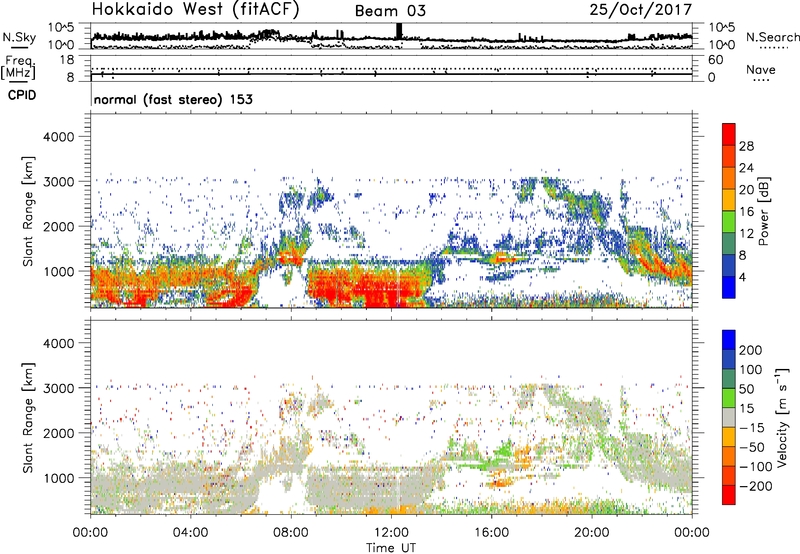Click the date '25/Oct/2017'
Viewport: 800px width, 554px height.
(x=641, y=10)
